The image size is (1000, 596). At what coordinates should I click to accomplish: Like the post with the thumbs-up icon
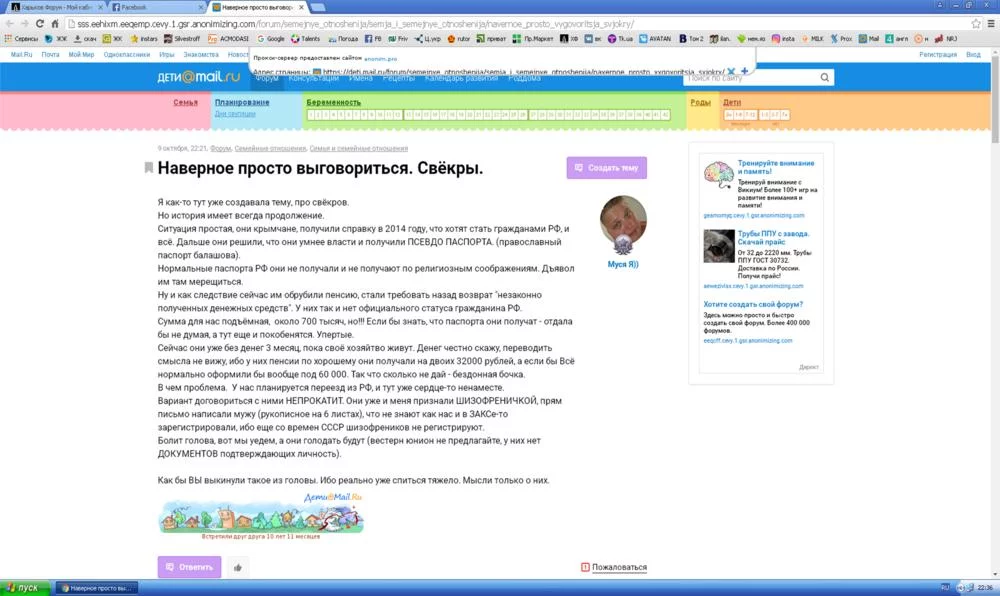237,567
